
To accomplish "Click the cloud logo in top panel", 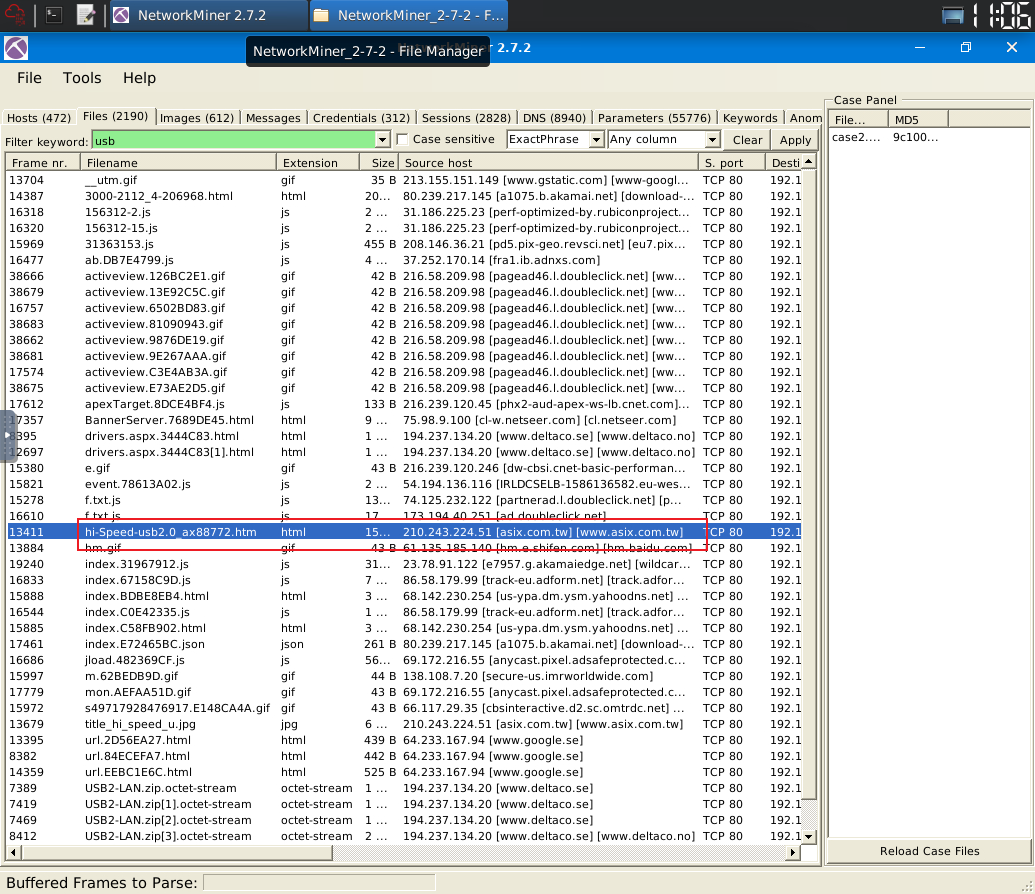I will pos(15,15).
